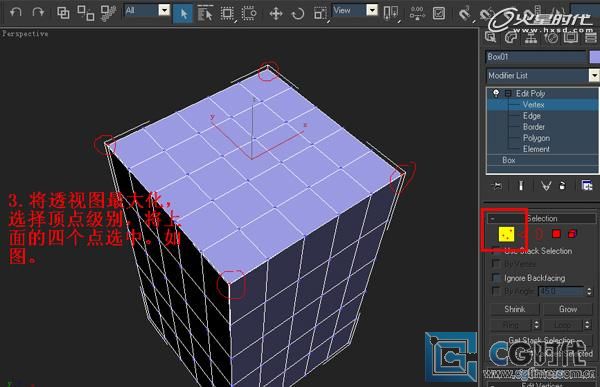This screenshot has width=600, height=387.
Task: Open the All selection filter dropdown
Action: (147, 10)
